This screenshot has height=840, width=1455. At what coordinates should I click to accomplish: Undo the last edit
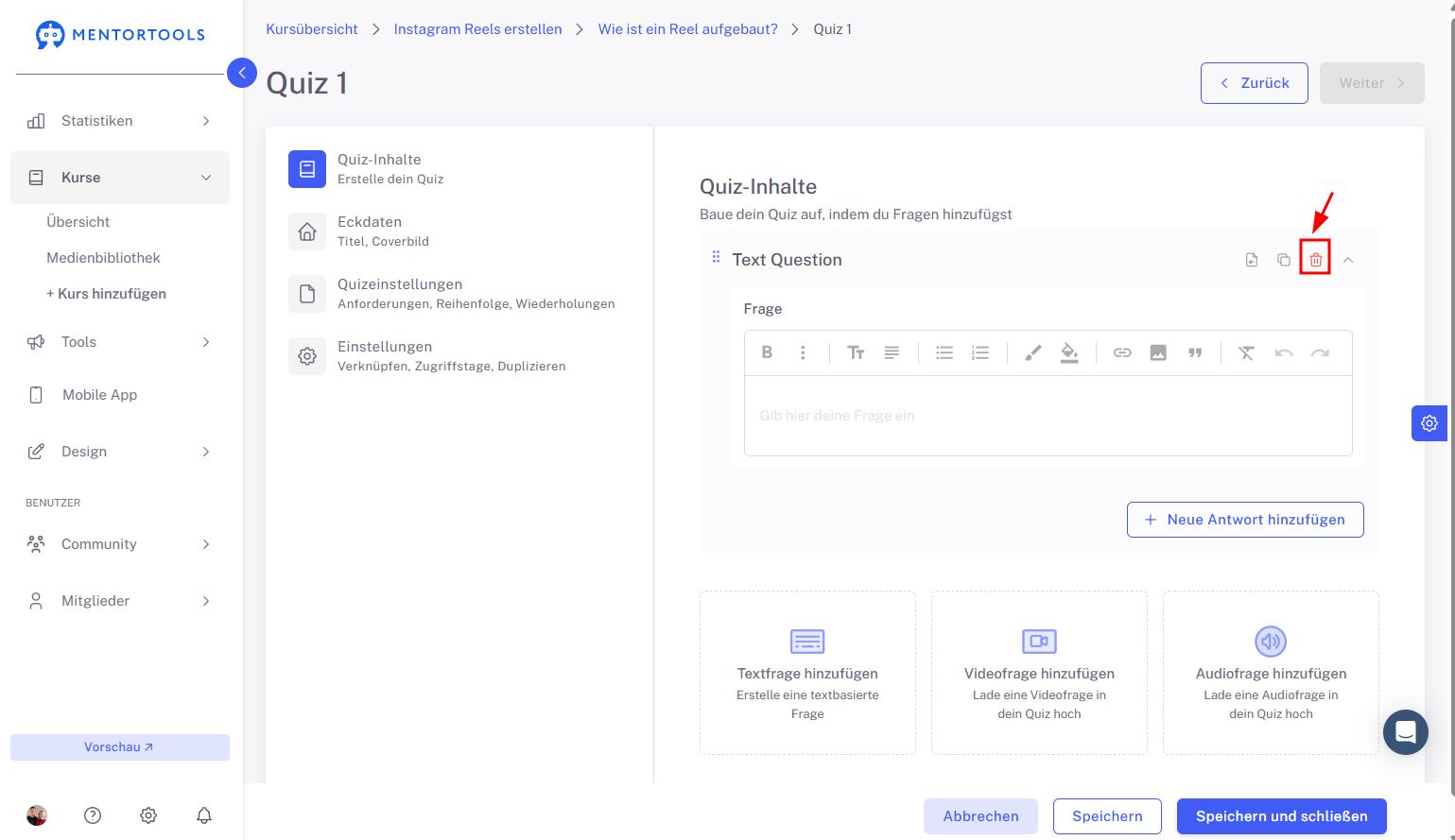[x=1284, y=352]
